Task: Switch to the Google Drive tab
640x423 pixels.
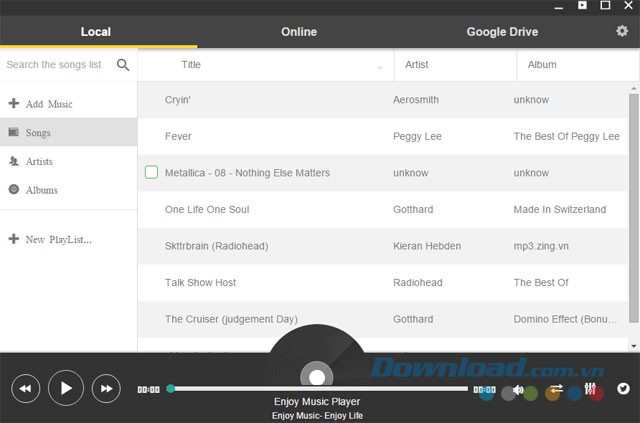Action: pos(502,32)
